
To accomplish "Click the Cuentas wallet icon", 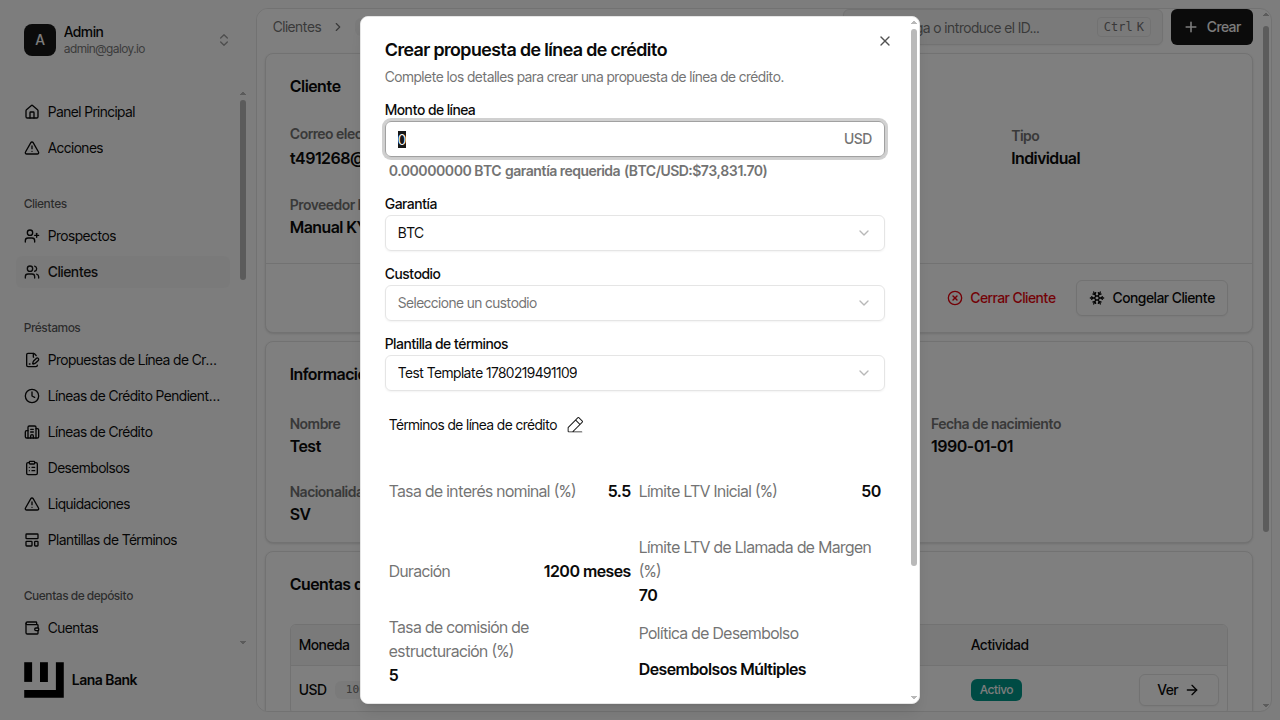I will (x=32, y=628).
